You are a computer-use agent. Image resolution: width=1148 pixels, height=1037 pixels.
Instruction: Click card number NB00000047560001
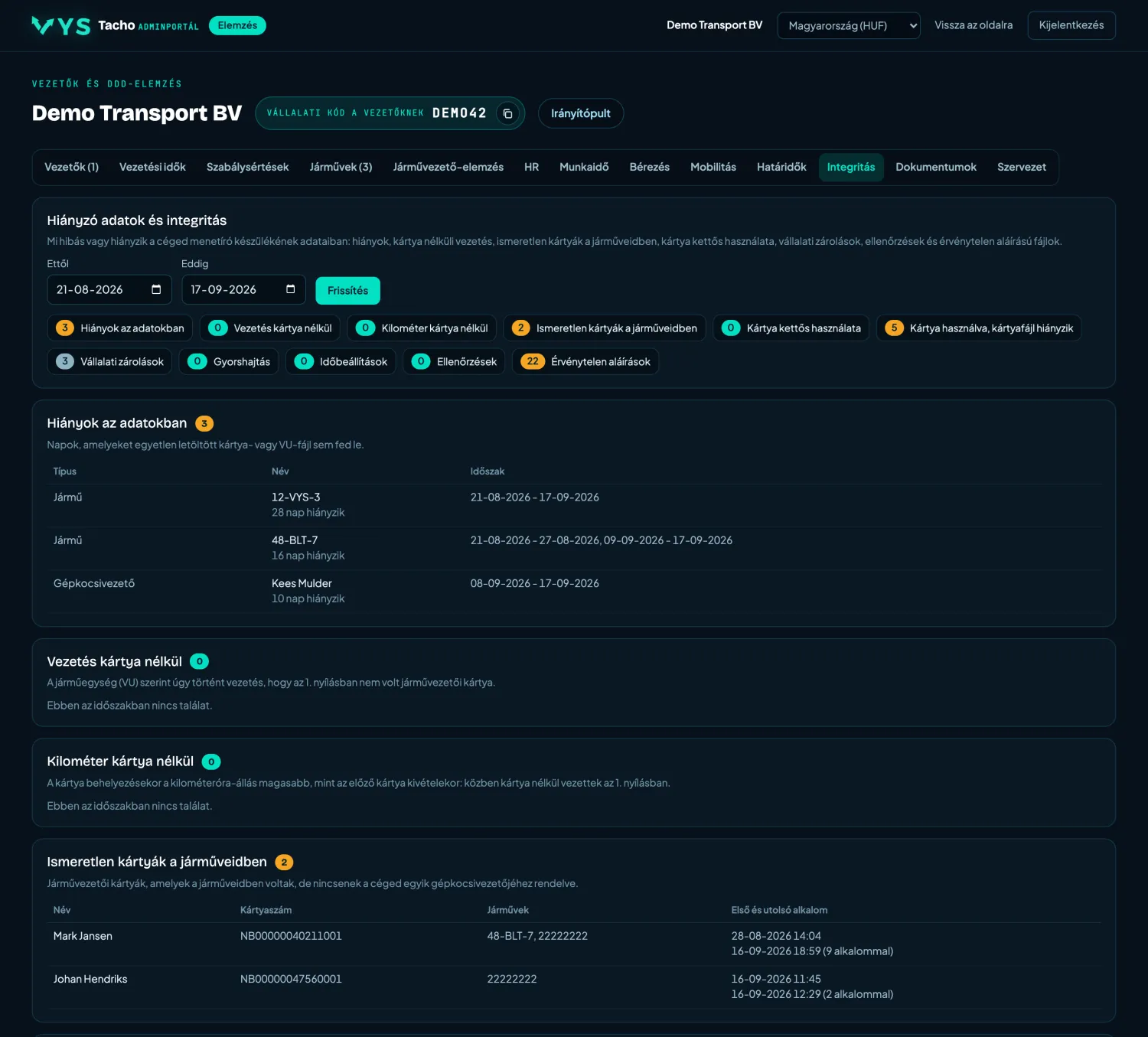coord(291,979)
